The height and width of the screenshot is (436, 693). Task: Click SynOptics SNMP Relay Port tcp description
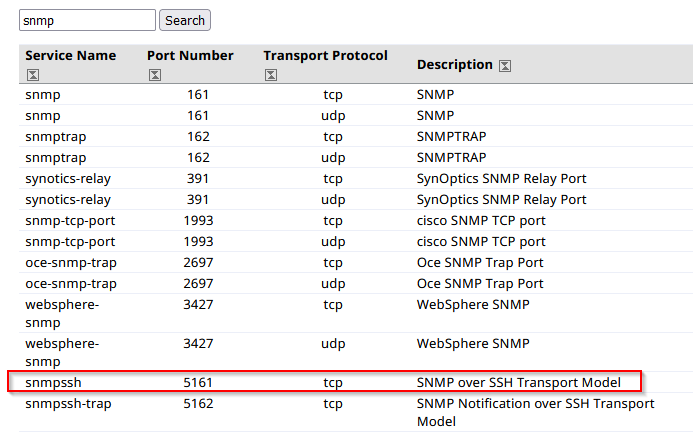501,179
